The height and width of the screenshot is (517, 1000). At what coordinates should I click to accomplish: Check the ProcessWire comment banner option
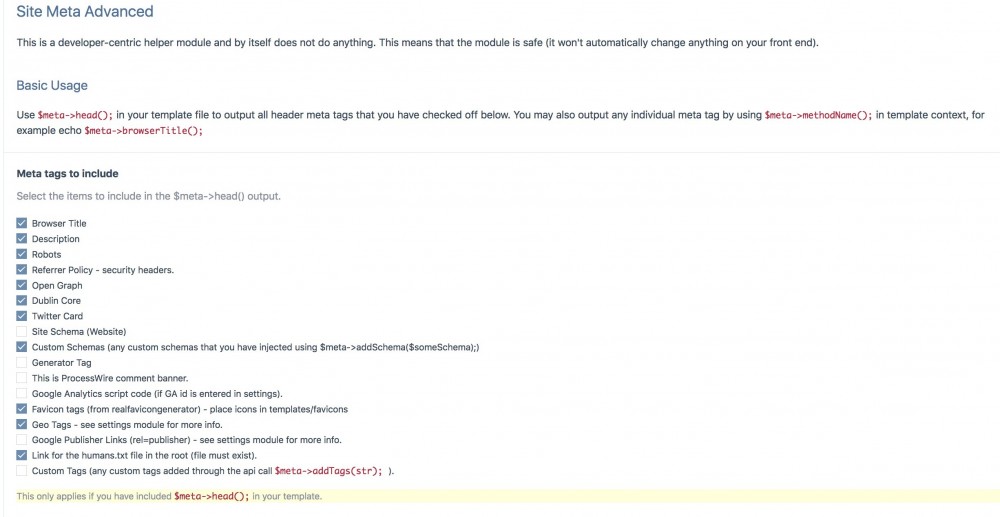22,378
